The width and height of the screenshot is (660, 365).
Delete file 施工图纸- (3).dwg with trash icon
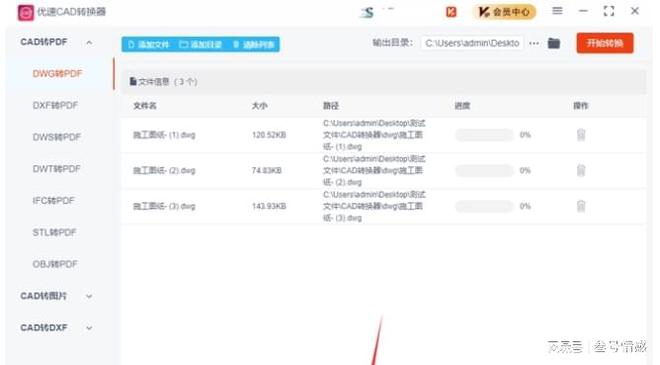point(581,206)
